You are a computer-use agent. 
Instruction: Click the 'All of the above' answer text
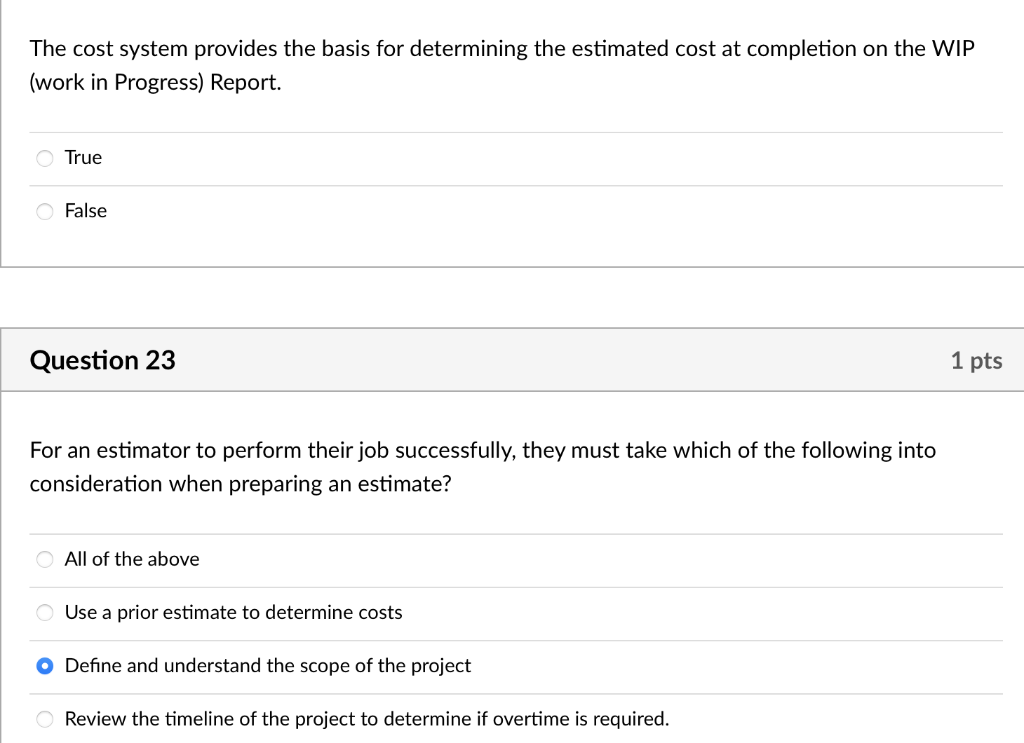[x=131, y=559]
